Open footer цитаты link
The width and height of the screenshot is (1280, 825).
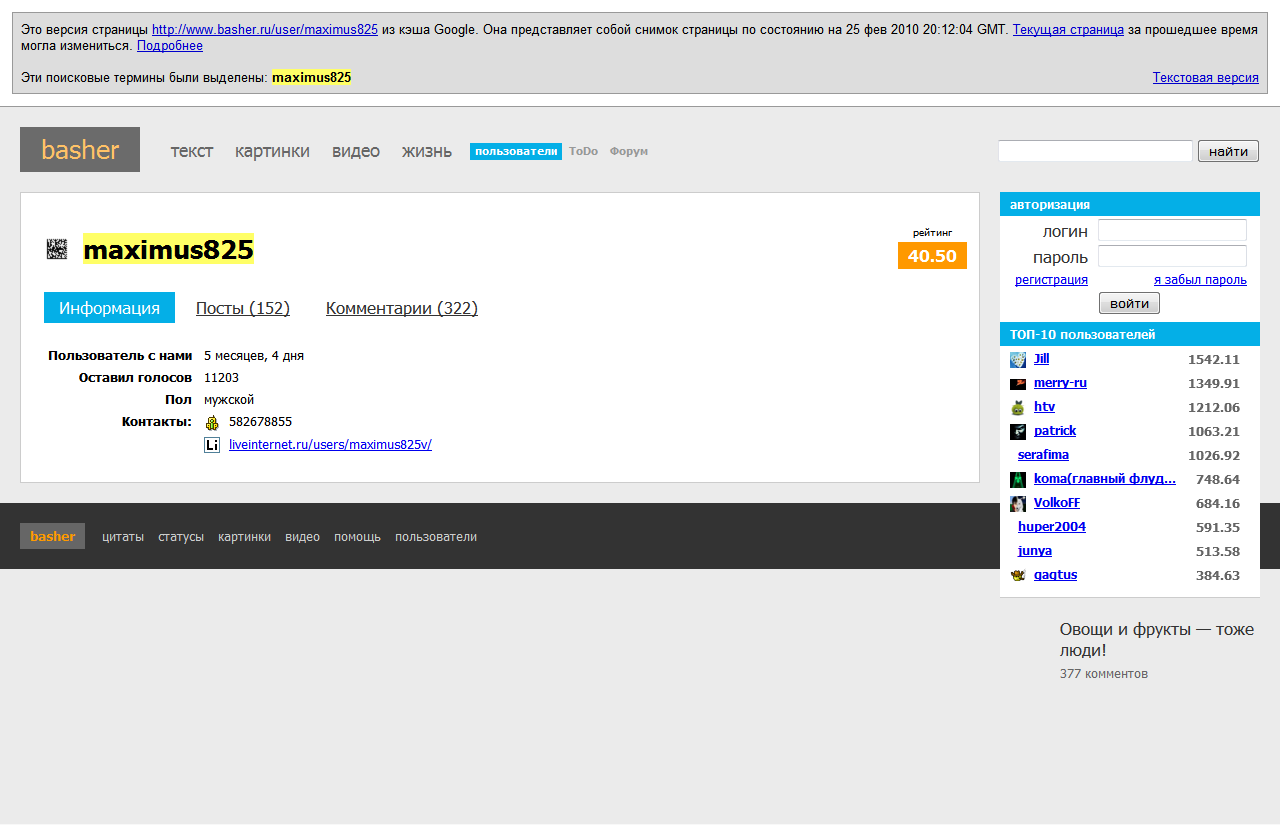tap(123, 537)
